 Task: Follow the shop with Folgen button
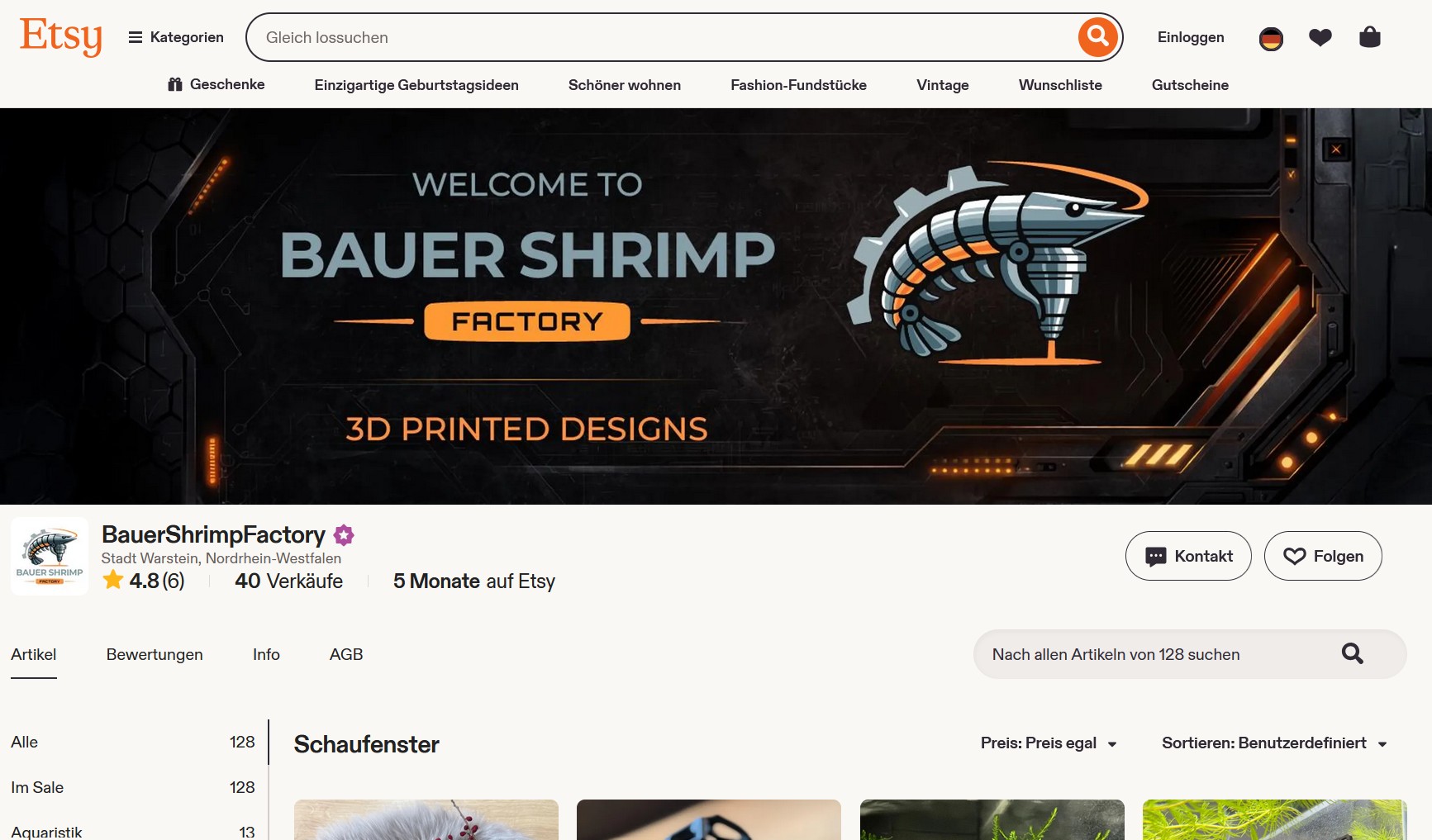(1323, 556)
